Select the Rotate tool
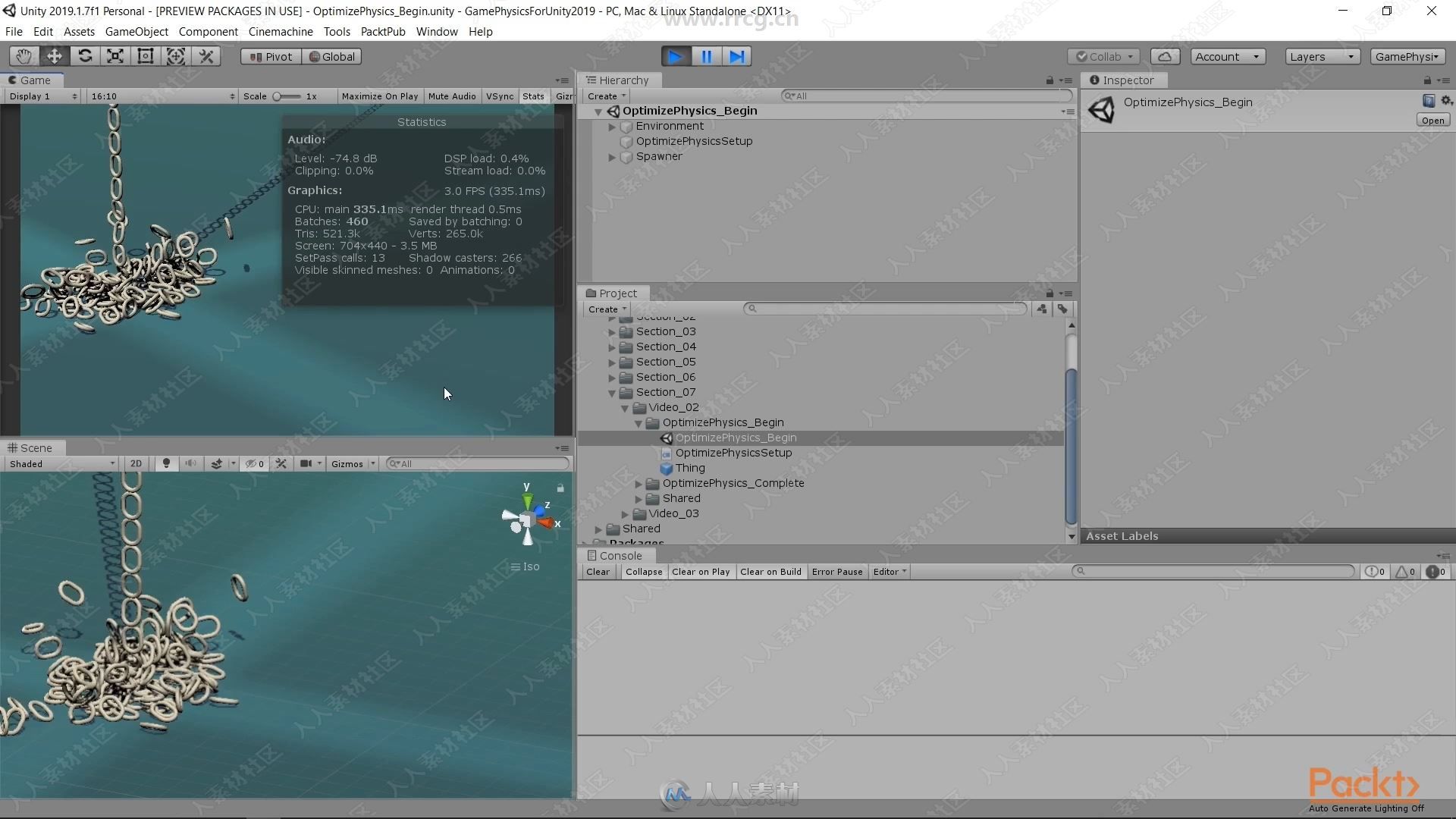Screen dimensions: 1456x819 85,56
